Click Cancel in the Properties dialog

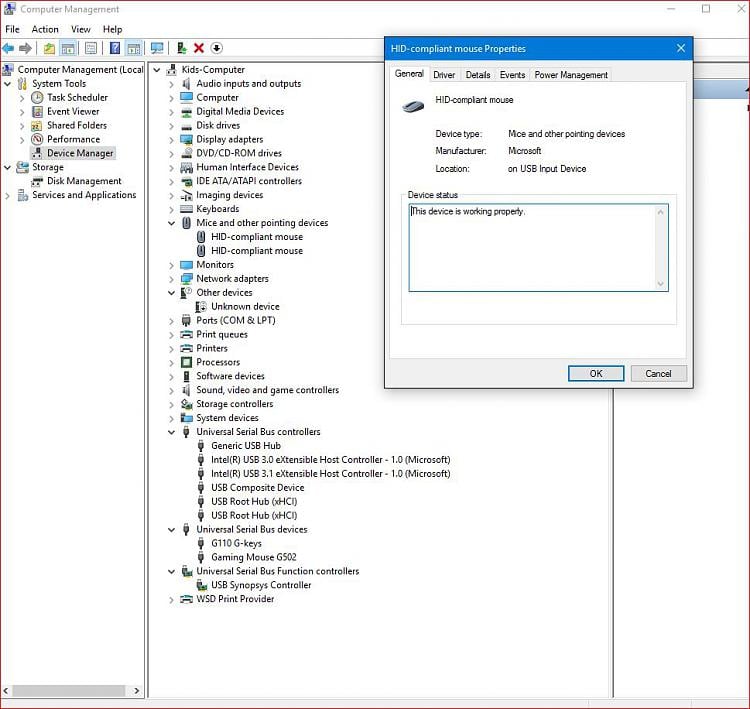(x=658, y=373)
